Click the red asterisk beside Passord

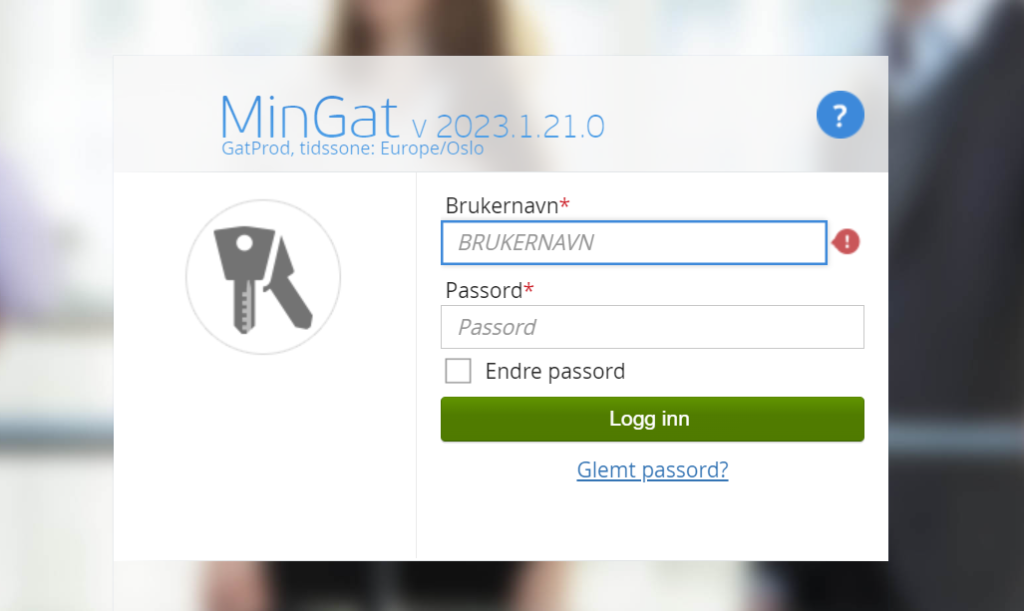pos(529,288)
